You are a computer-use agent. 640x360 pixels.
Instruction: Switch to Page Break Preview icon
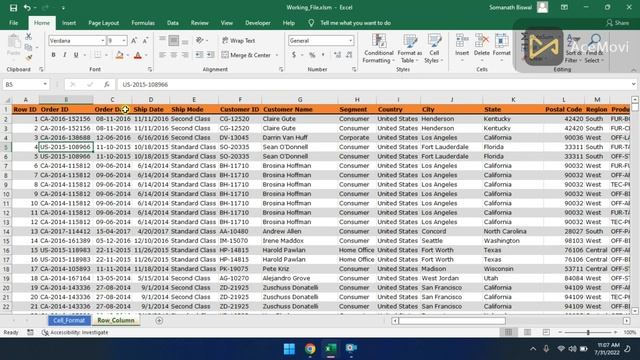pyautogui.click(x=546, y=332)
